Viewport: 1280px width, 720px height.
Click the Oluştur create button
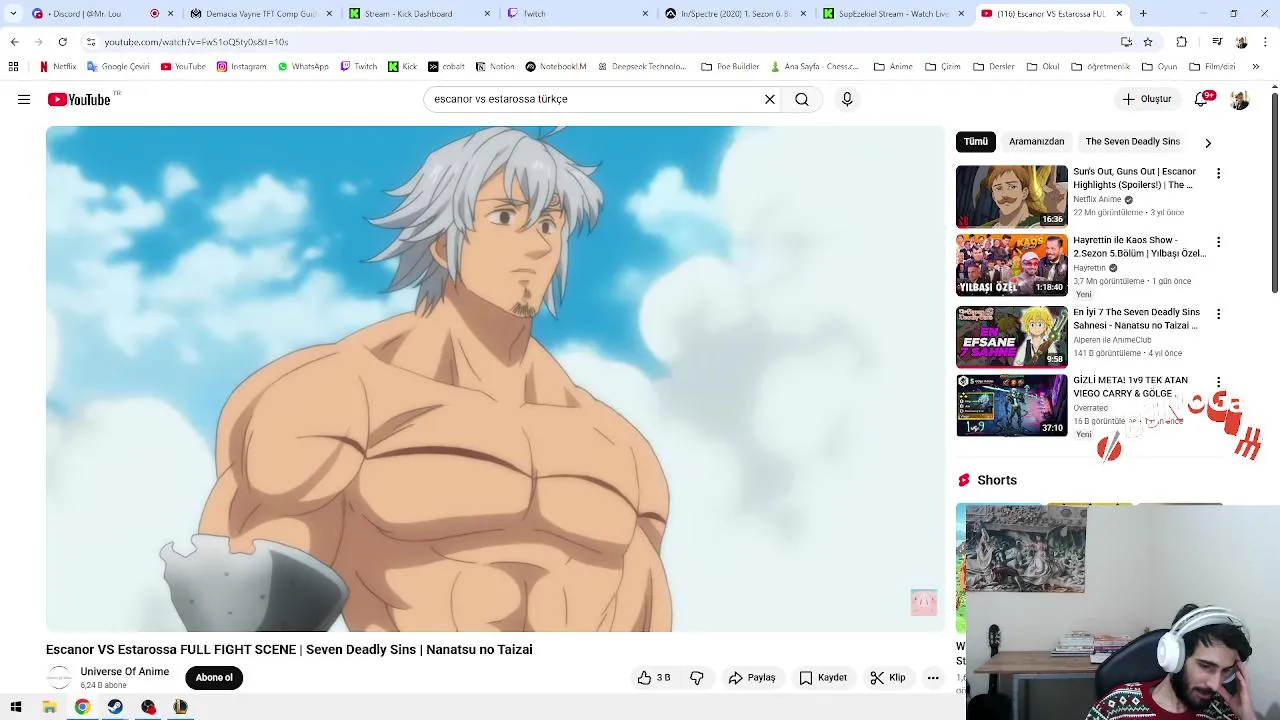click(x=1147, y=99)
